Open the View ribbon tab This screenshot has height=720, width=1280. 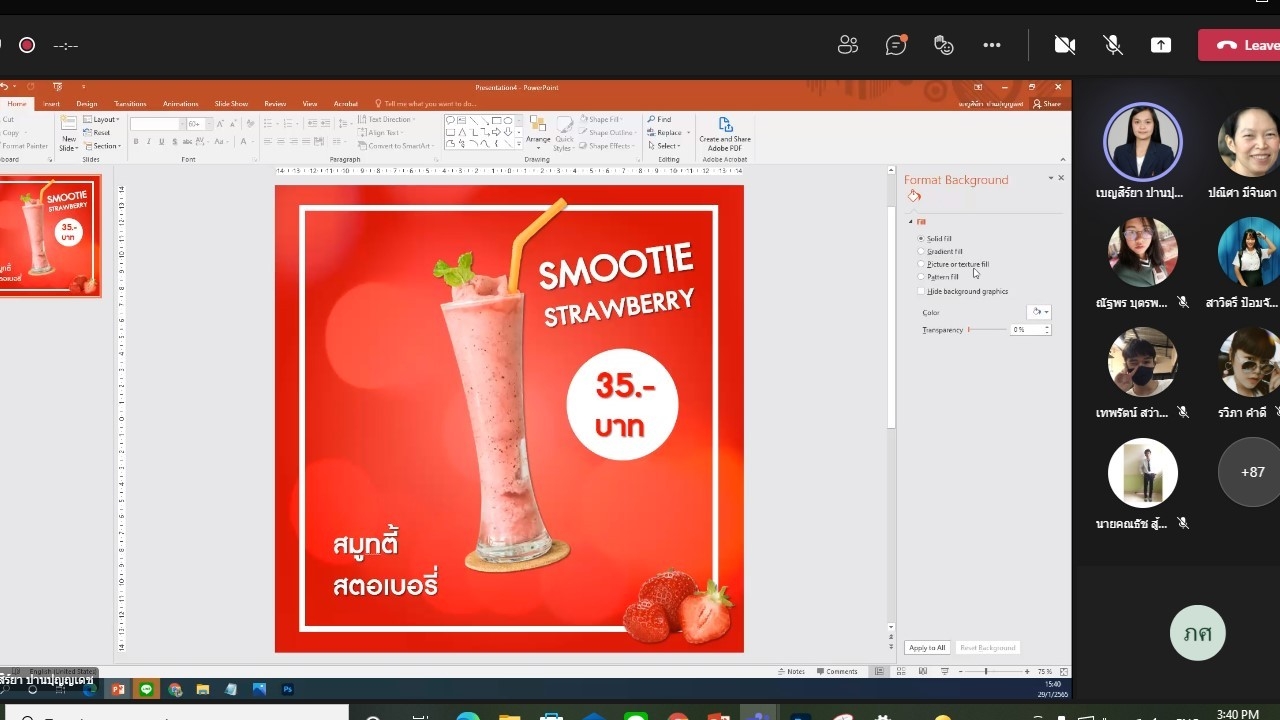310,104
